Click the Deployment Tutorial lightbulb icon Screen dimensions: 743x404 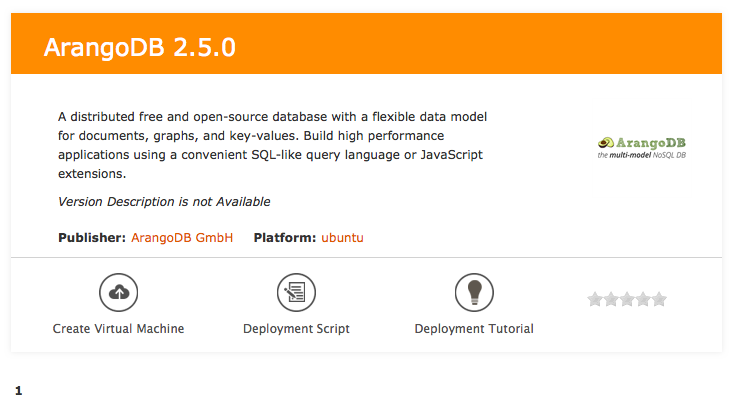474,292
